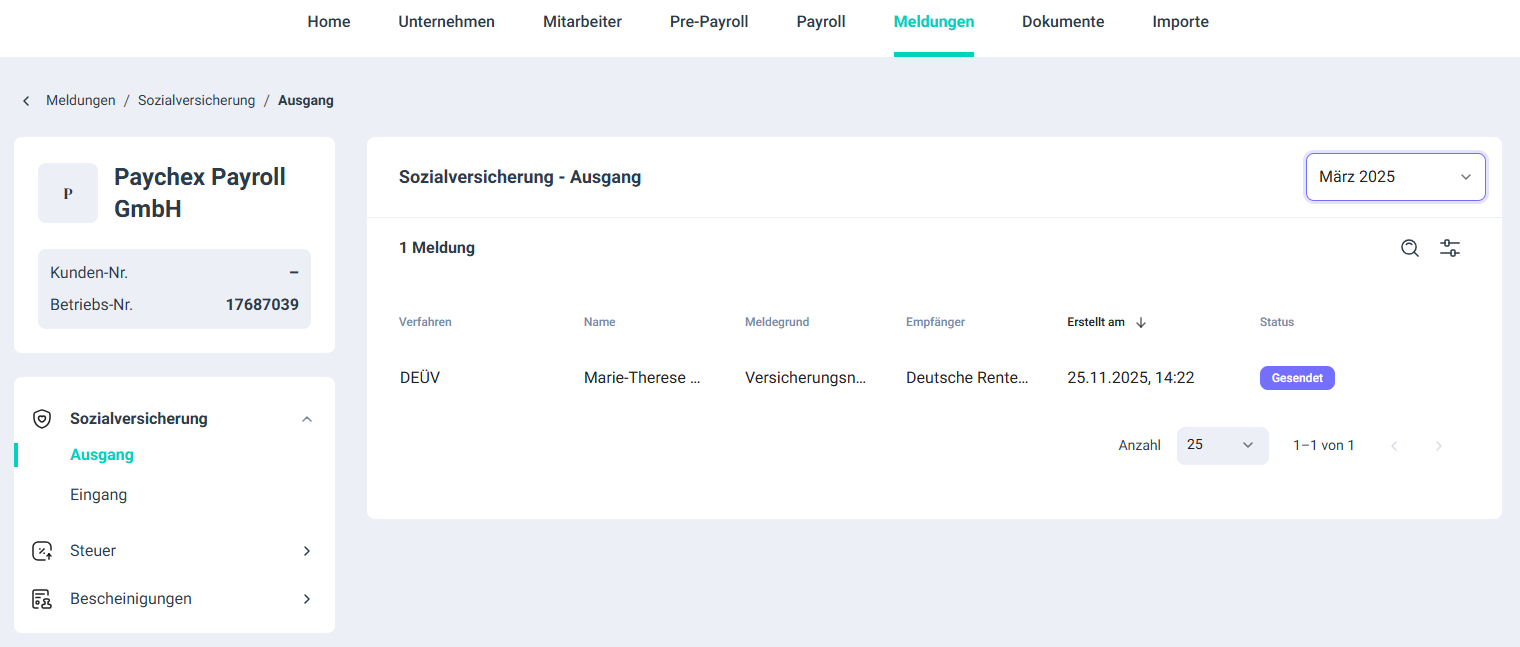Image resolution: width=1520 pixels, height=647 pixels.
Task: Expand the Bescheinigungen section chevron
Action: tap(307, 599)
